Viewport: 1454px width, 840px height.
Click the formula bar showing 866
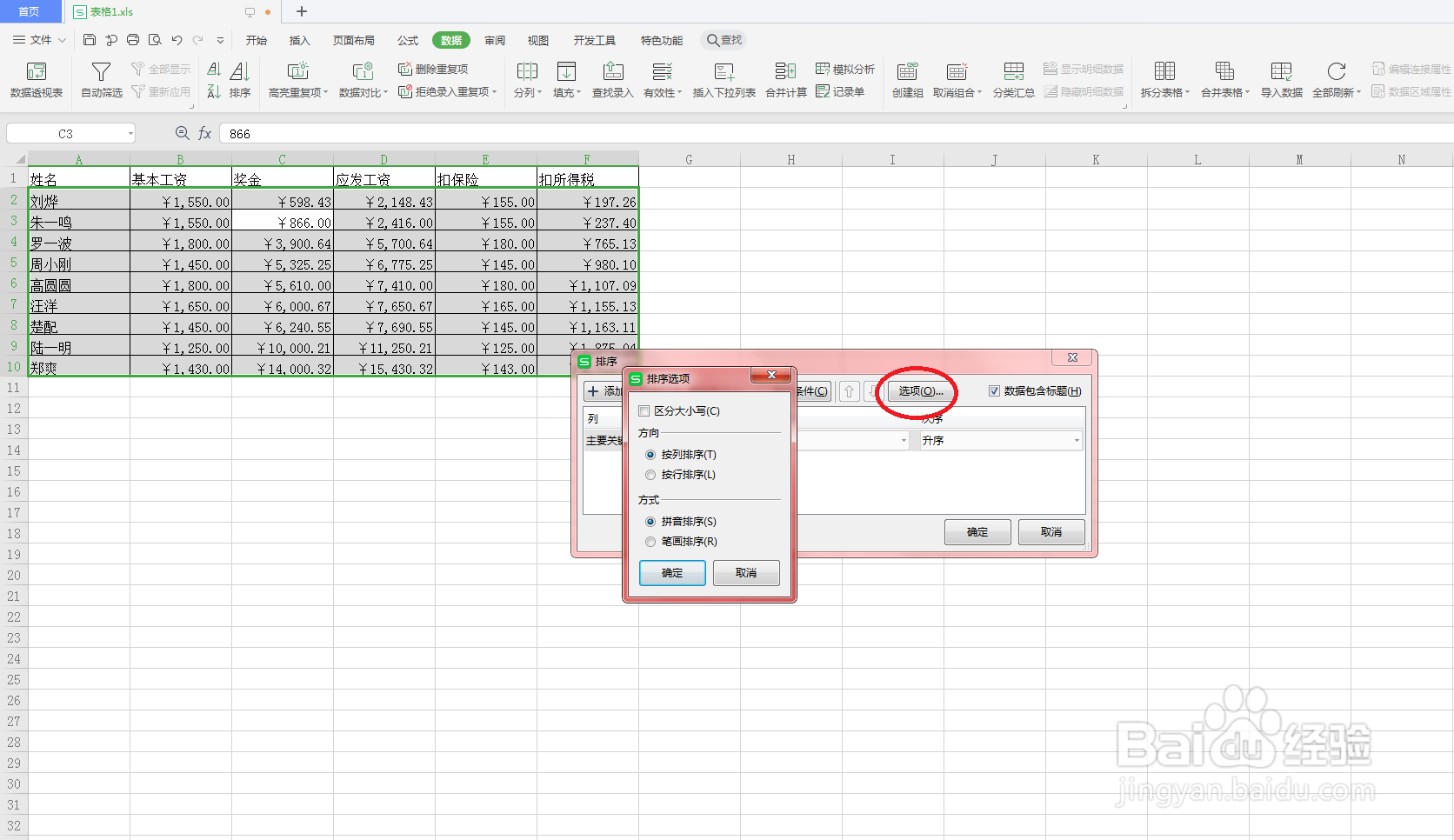click(835, 133)
